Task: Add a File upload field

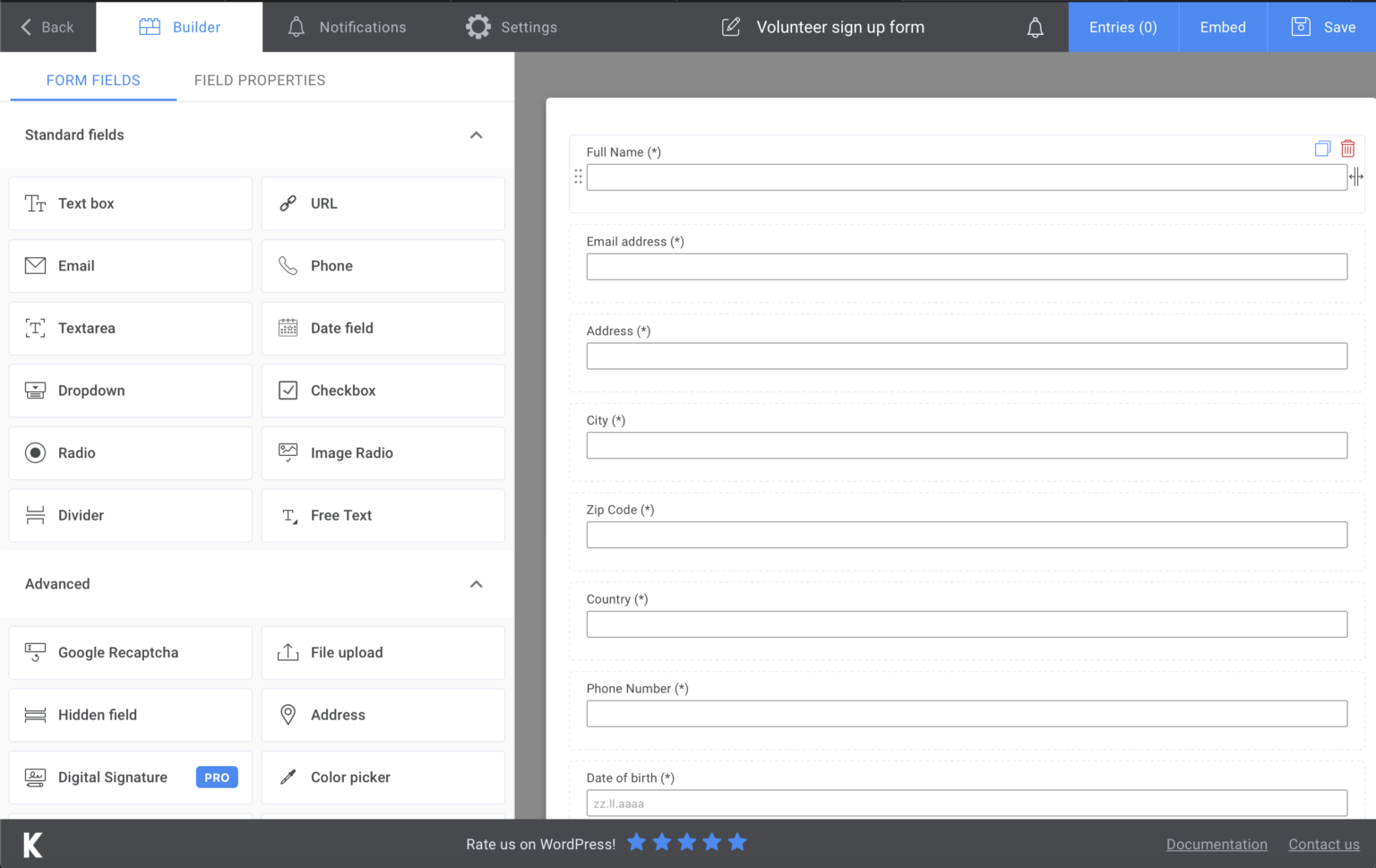Action: 383,652
